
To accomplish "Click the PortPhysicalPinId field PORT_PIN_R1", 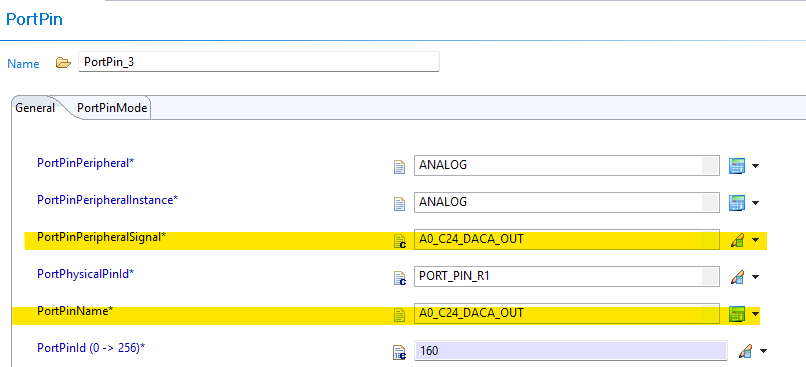I will 566,277.
